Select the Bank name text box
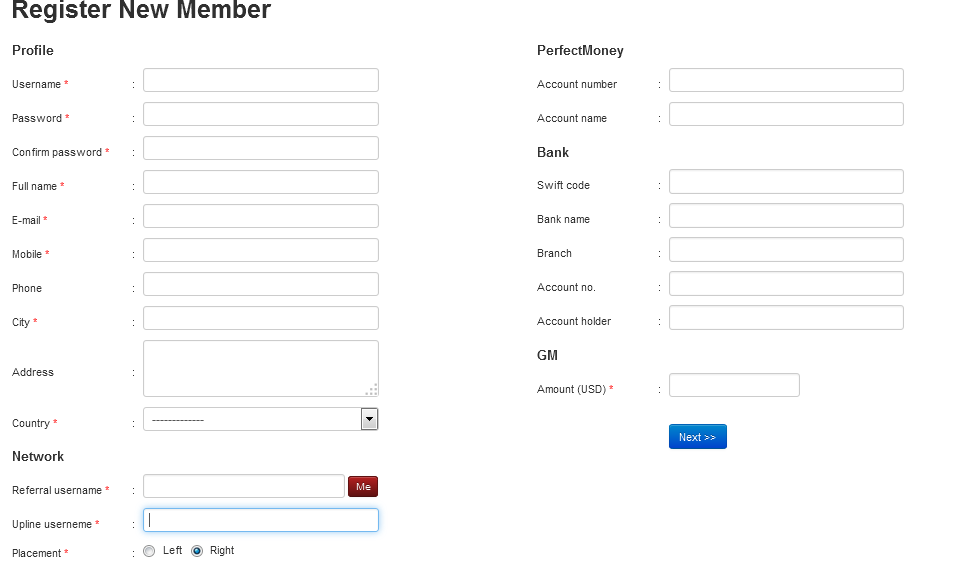959x577 pixels. [x=786, y=215]
